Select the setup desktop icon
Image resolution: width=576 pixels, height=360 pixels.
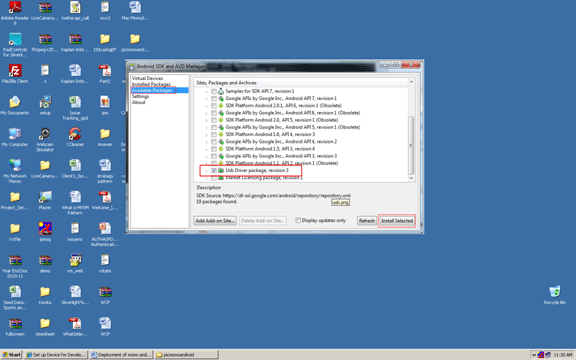(x=45, y=102)
